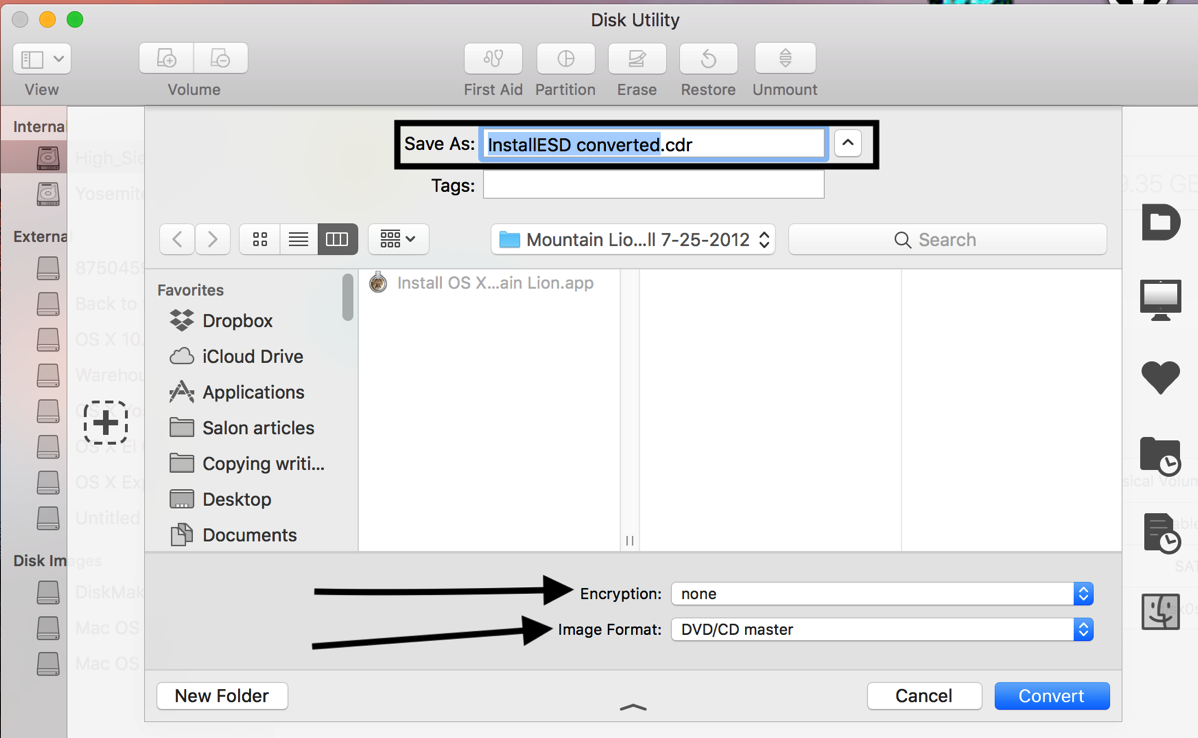Open the item grouping dropdown
Image resolution: width=1198 pixels, height=738 pixels.
398,240
